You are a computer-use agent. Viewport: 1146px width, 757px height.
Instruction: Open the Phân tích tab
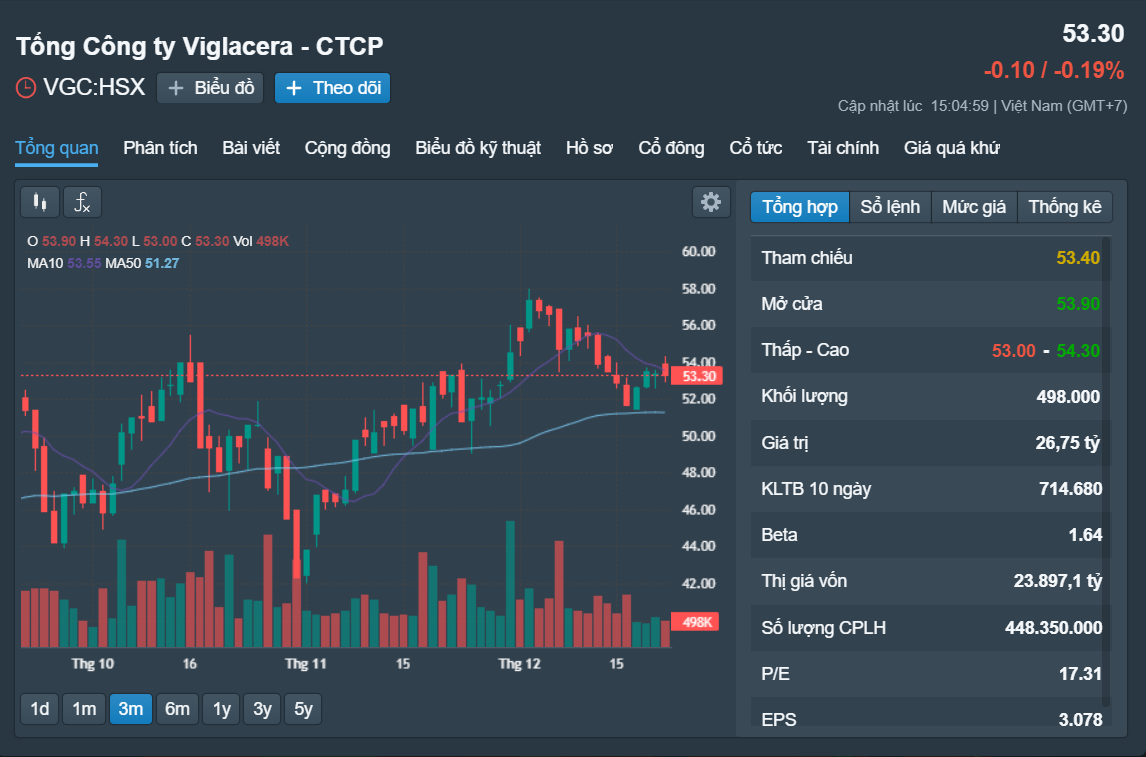[x=160, y=148]
